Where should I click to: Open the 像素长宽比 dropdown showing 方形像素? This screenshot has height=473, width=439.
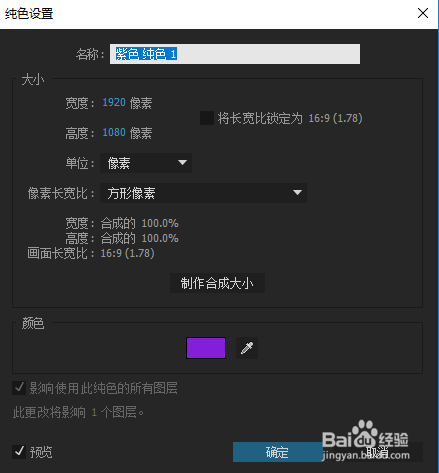point(203,193)
